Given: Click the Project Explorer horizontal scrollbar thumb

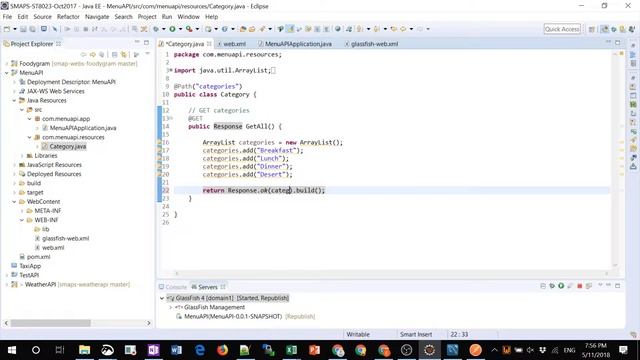Looking at the screenshot, I should (x=50, y=323).
